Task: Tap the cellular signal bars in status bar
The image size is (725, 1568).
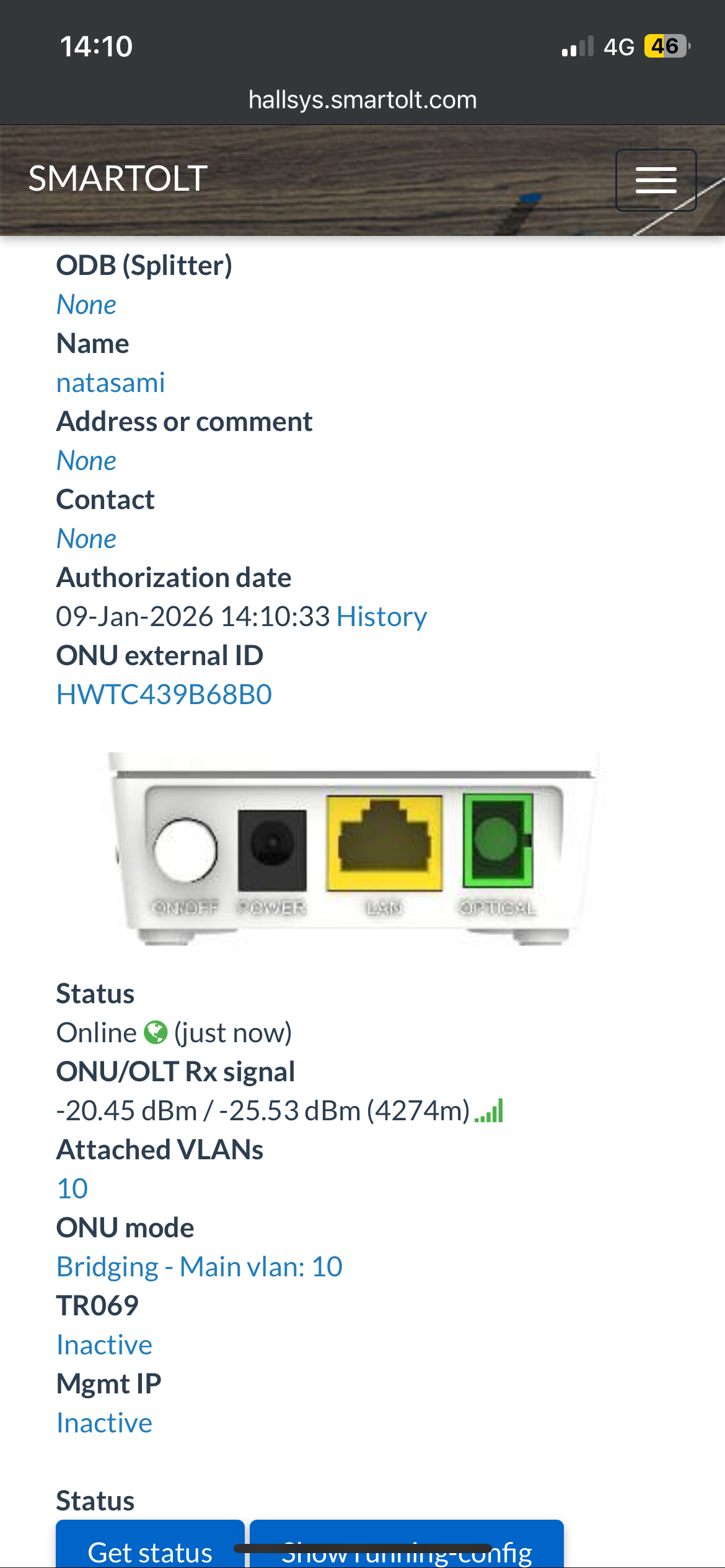Action: [x=578, y=47]
